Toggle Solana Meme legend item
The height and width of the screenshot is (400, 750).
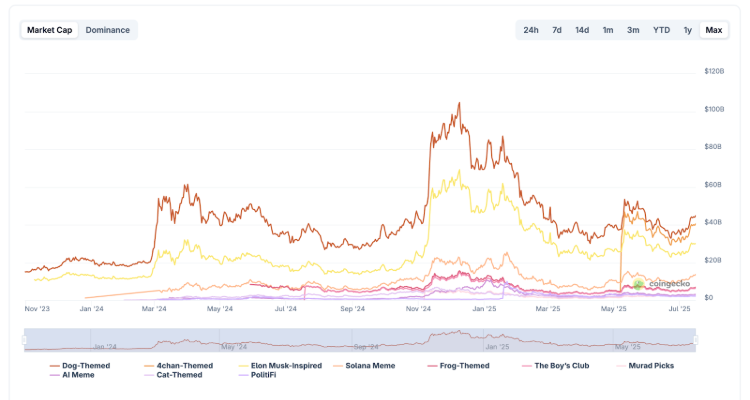pyautogui.click(x=371, y=366)
